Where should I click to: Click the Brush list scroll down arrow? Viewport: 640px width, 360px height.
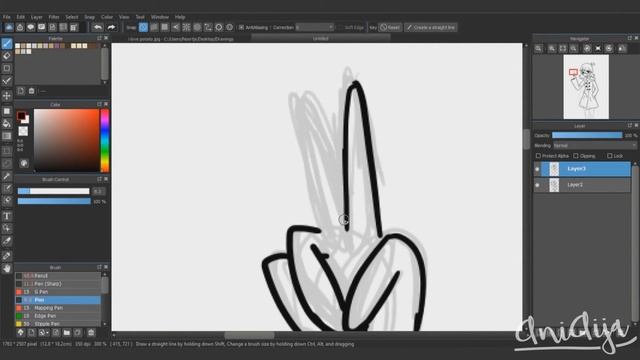tap(105, 324)
